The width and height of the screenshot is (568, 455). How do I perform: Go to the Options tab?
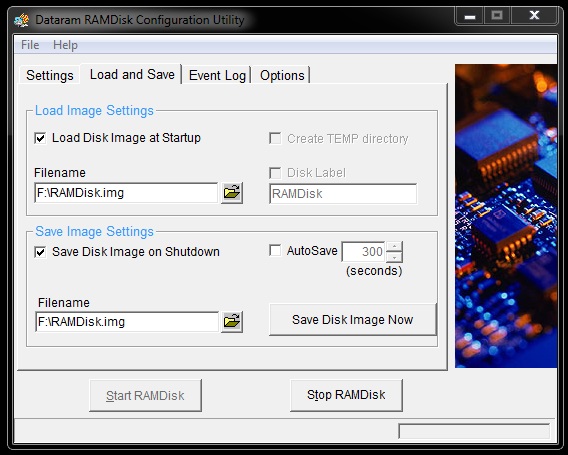(282, 75)
